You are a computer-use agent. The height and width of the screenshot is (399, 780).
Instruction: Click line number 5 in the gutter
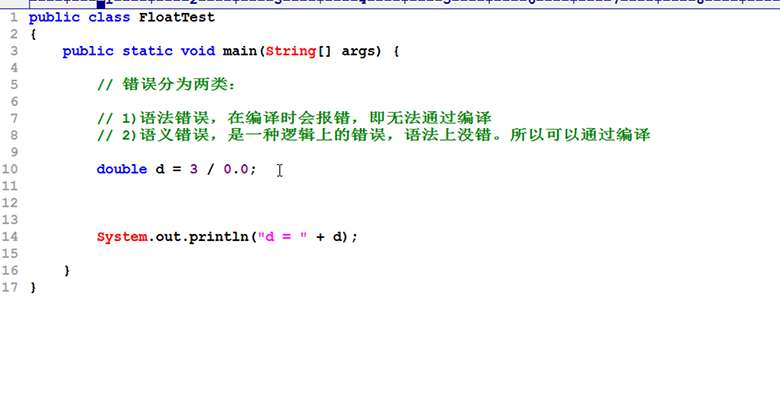pyautogui.click(x=13, y=85)
